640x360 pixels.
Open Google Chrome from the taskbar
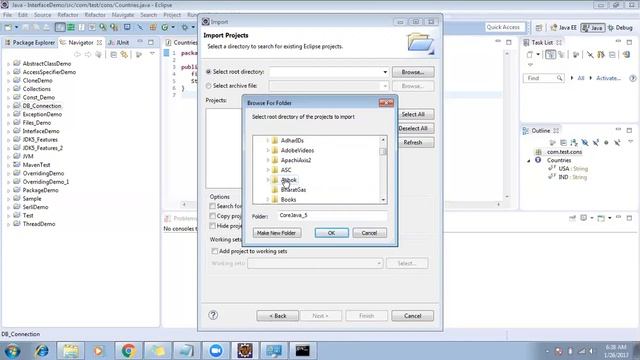(128, 351)
